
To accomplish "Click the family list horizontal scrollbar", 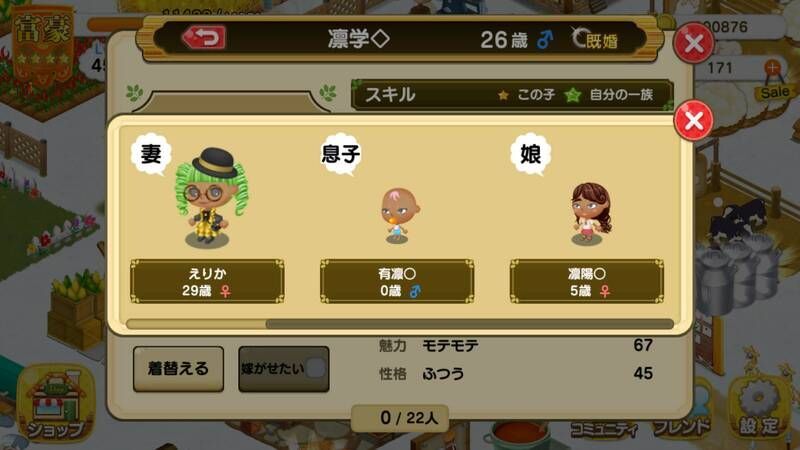I will point(400,324).
